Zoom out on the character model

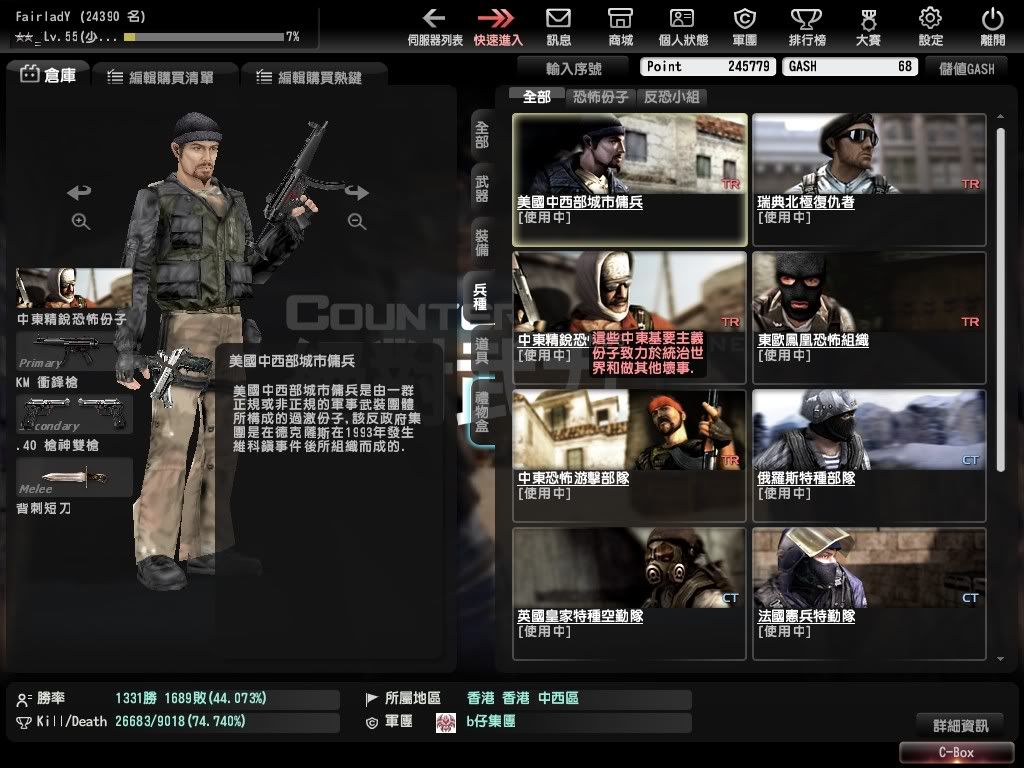coord(357,221)
